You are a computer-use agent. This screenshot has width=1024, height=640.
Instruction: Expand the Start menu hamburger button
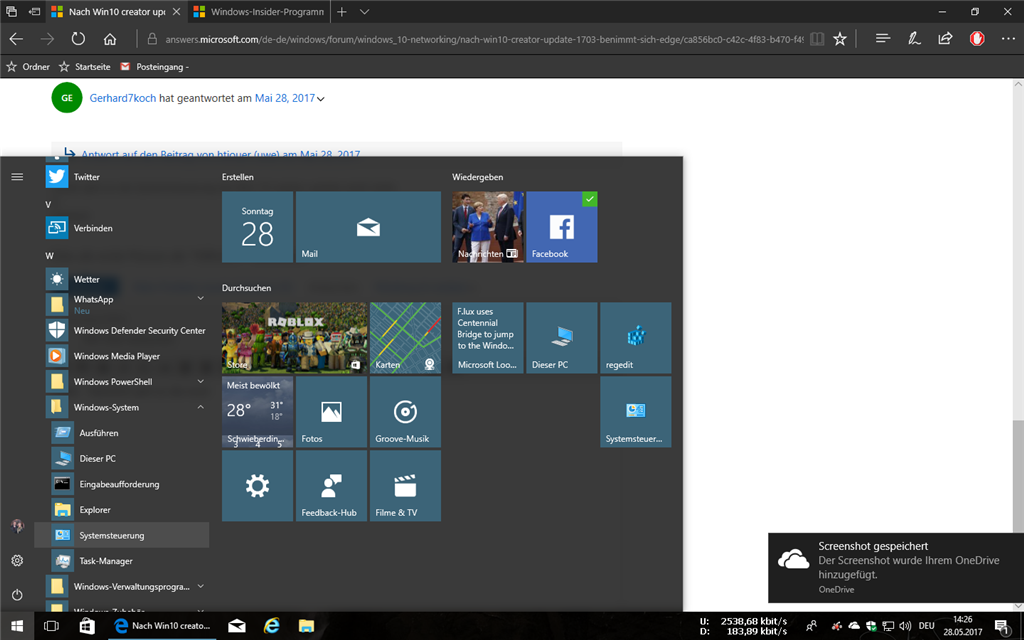click(17, 177)
